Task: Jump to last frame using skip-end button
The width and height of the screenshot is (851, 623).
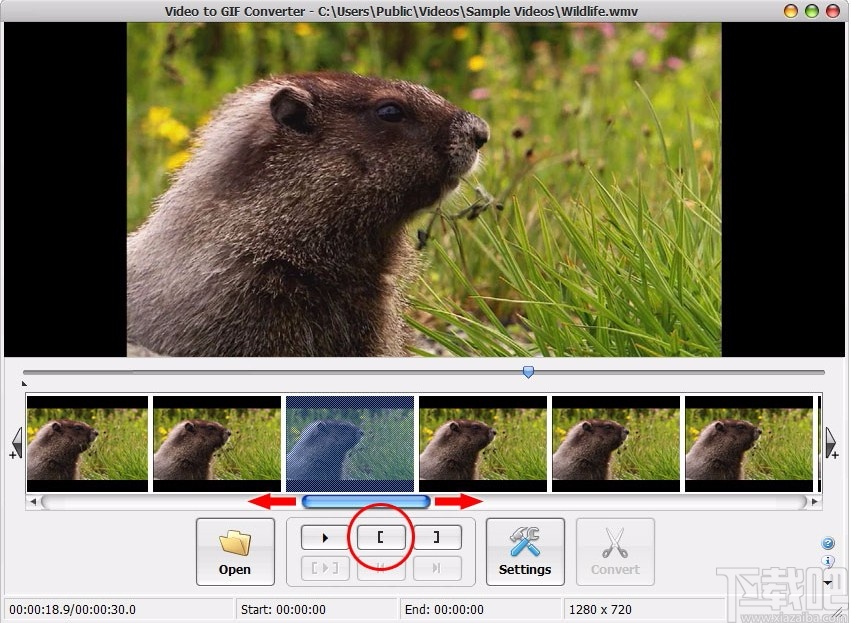Action: tap(437, 567)
